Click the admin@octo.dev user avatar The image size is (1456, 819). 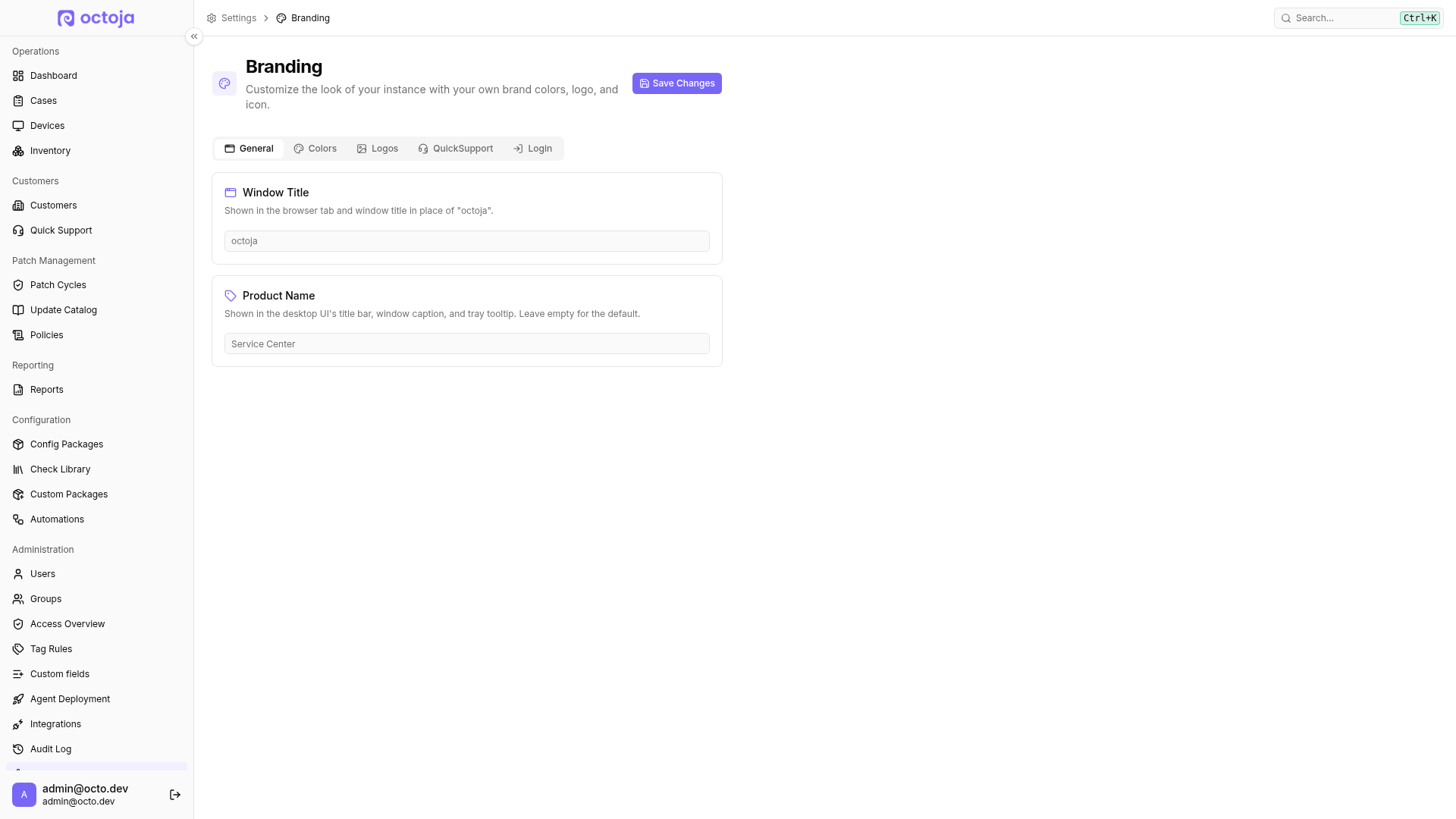(x=24, y=795)
